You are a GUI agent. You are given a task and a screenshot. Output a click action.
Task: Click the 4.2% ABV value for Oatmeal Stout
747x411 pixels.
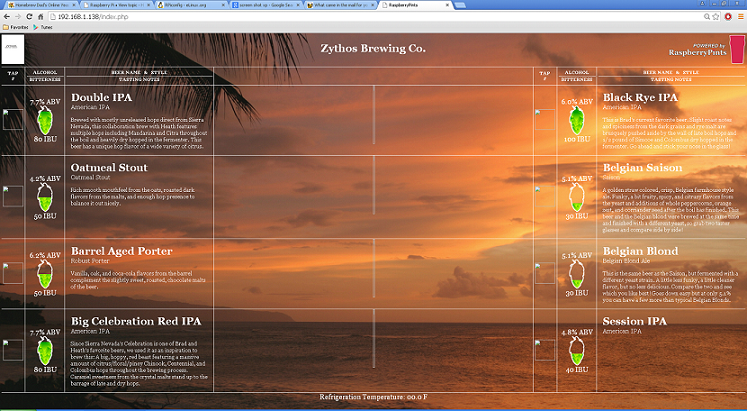pos(45,179)
